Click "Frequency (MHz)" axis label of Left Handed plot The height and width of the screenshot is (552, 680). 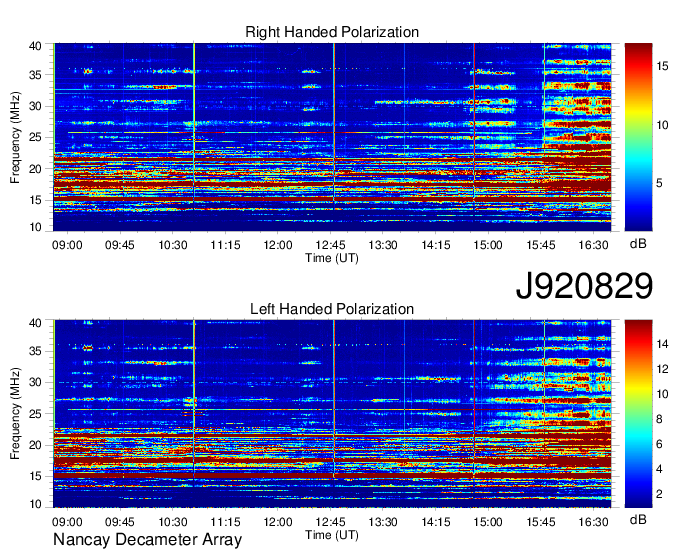15,414
